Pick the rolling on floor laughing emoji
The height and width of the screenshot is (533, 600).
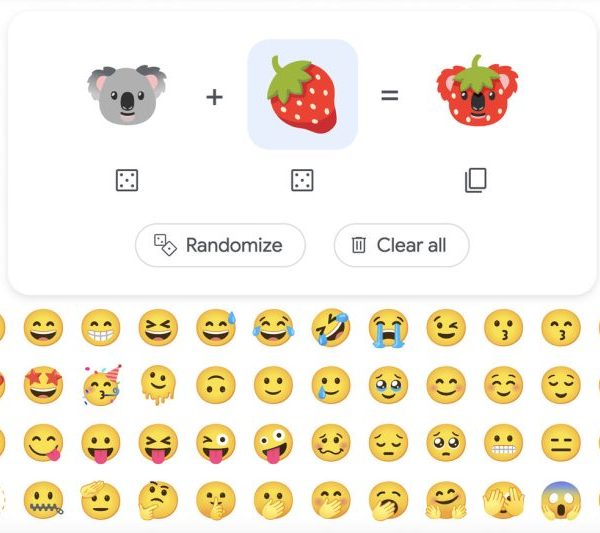pos(331,328)
